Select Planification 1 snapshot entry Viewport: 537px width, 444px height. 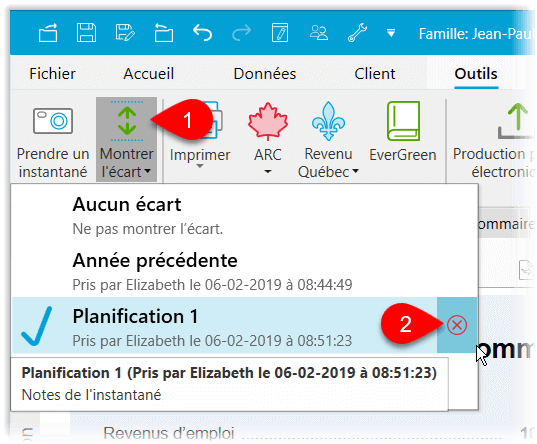coord(224,325)
